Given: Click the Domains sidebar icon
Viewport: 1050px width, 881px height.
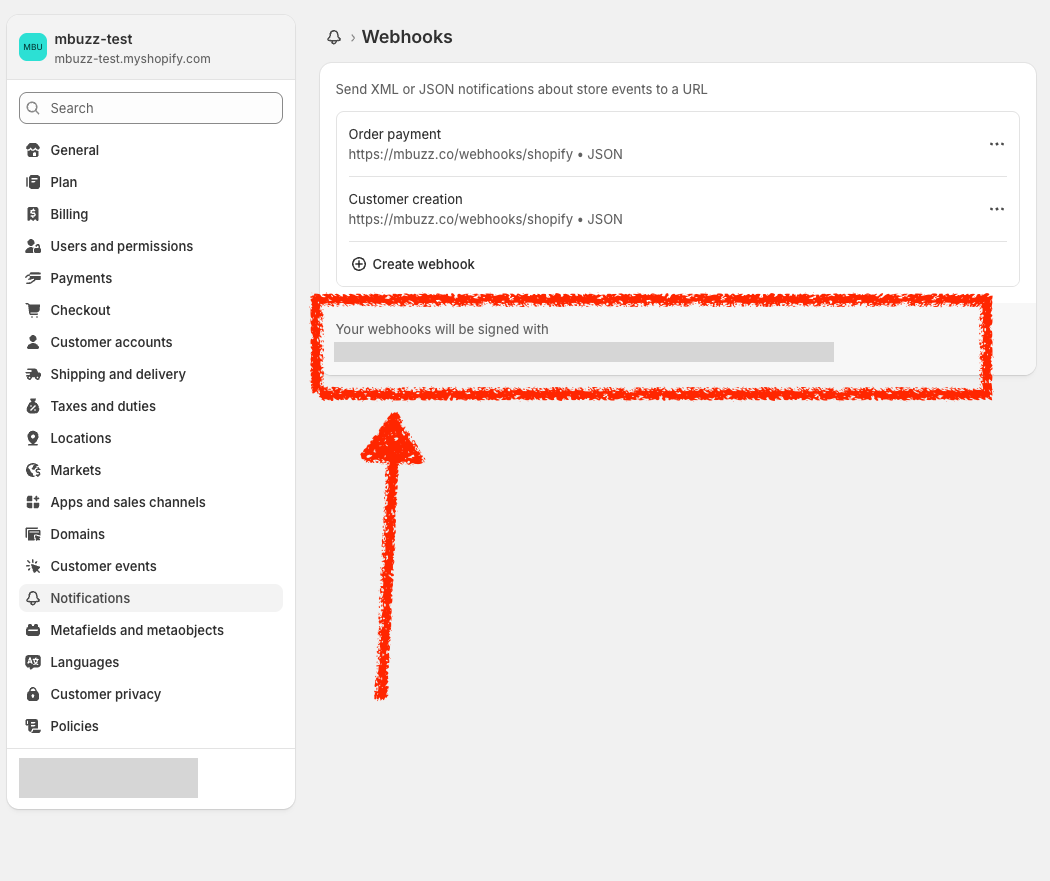Looking at the screenshot, I should pyautogui.click(x=33, y=534).
